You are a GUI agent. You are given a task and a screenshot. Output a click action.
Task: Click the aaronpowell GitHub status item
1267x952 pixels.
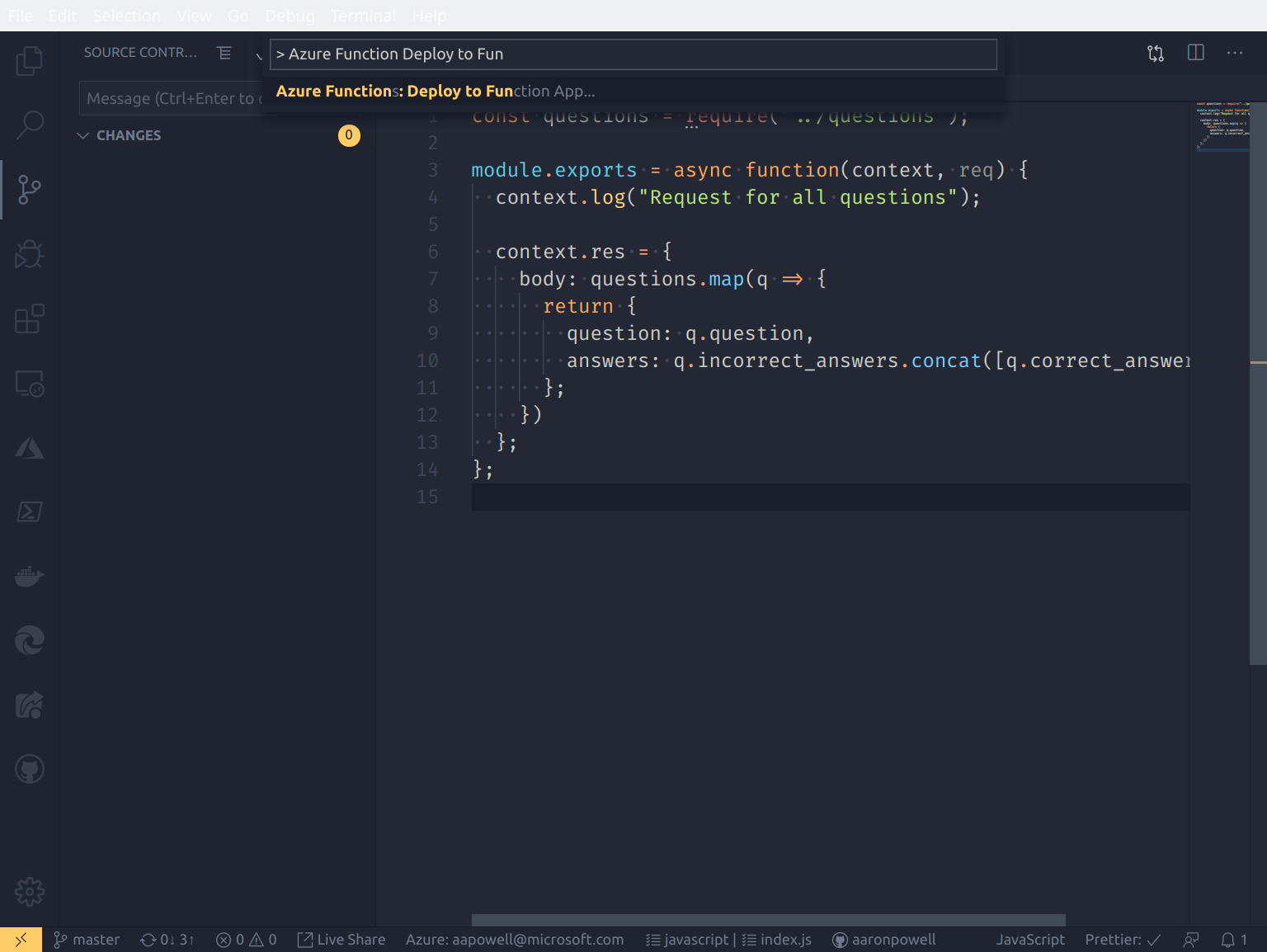tap(884, 940)
